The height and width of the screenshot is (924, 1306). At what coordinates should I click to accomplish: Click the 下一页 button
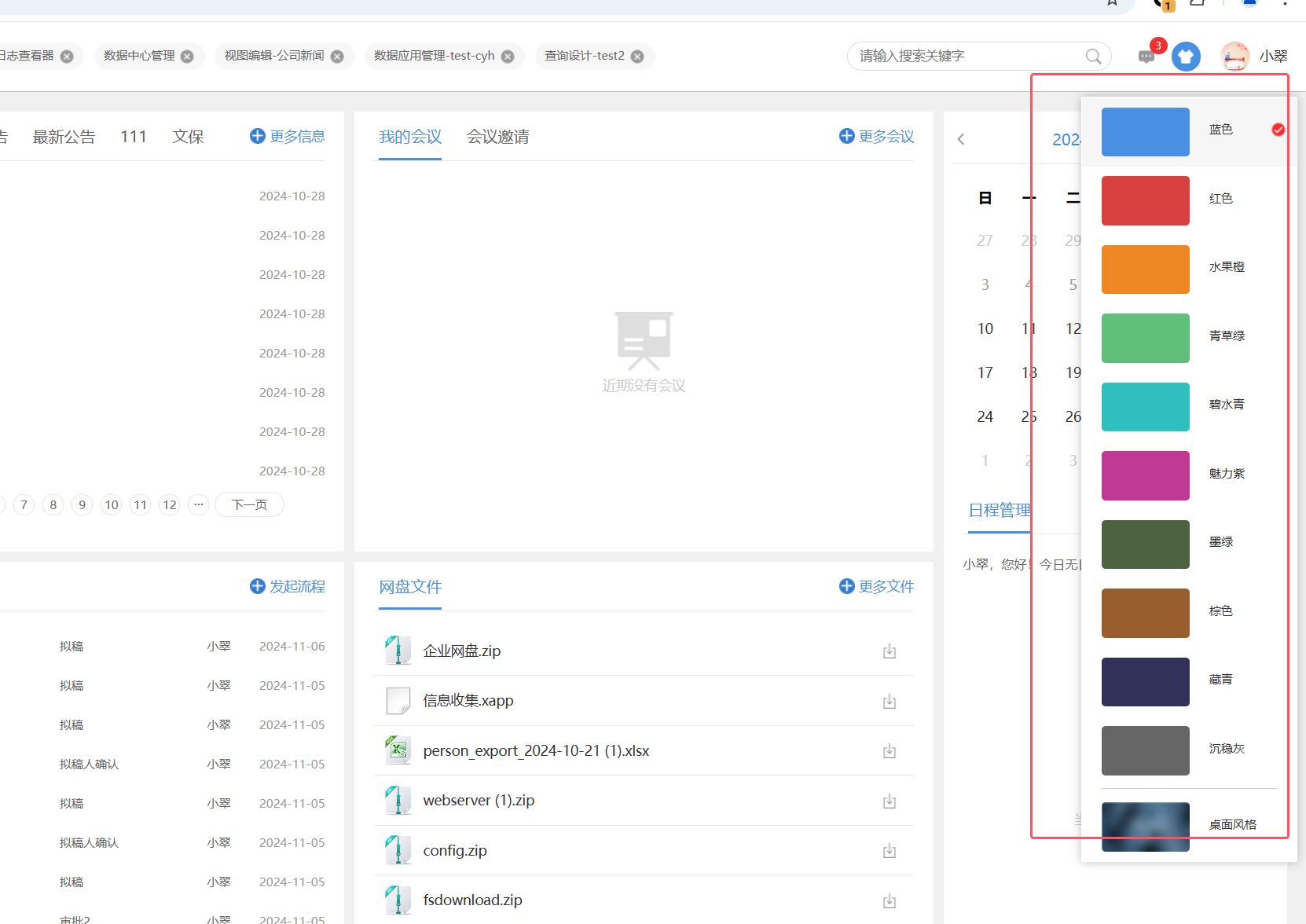[249, 504]
